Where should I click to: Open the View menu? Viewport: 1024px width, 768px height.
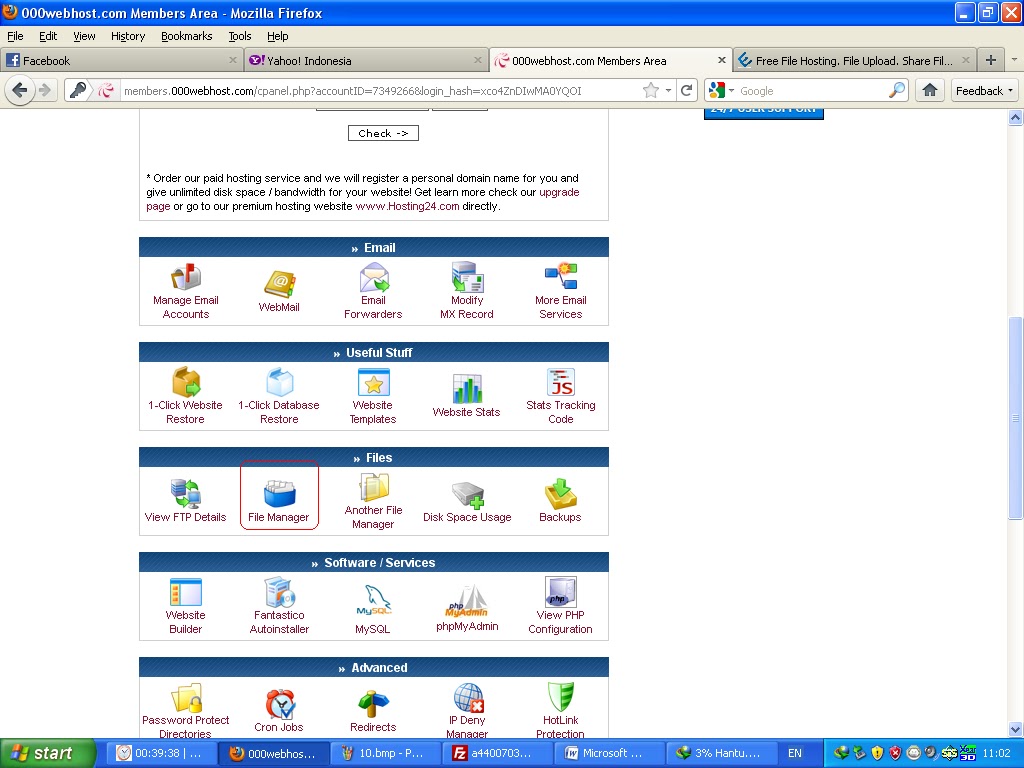(84, 36)
